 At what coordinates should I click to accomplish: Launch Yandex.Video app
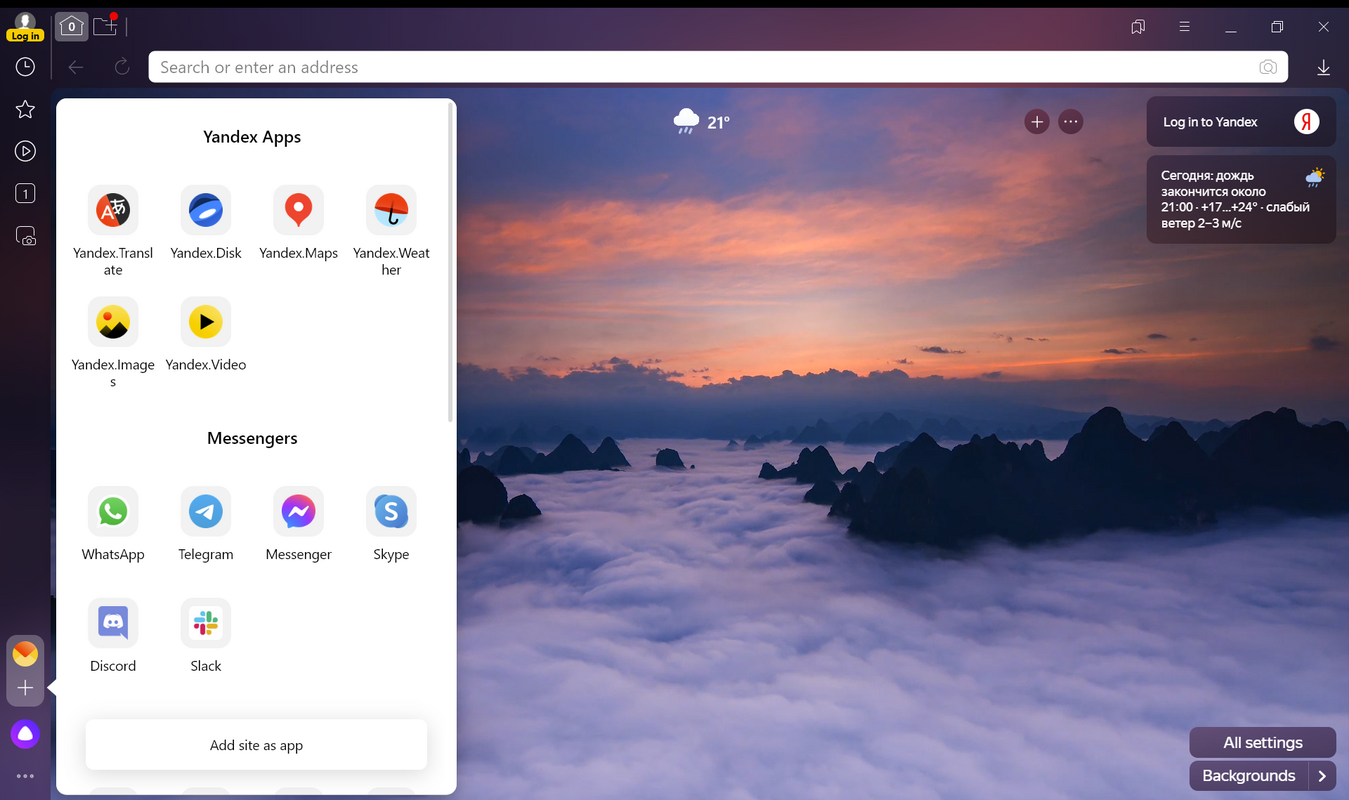coord(206,322)
